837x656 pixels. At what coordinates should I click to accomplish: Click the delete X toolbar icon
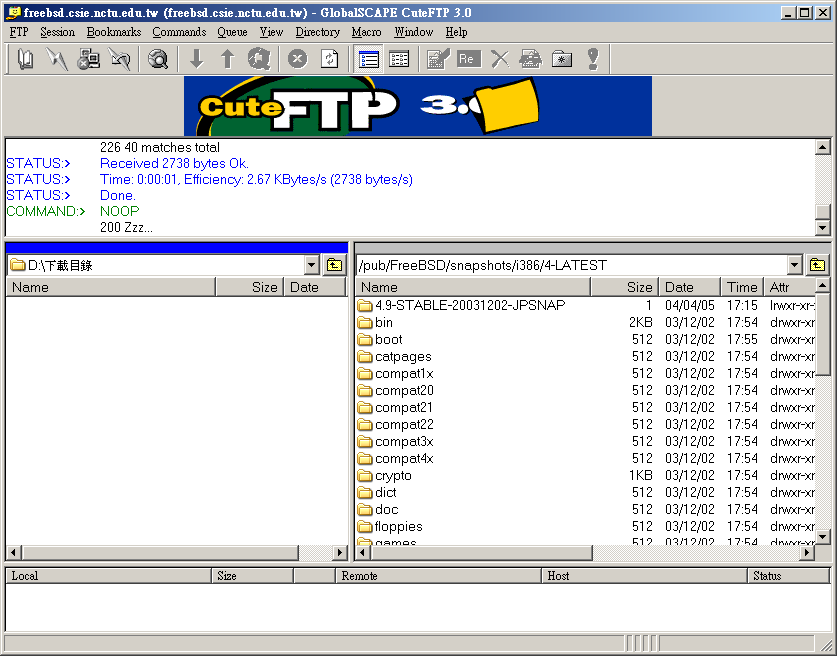[499, 59]
